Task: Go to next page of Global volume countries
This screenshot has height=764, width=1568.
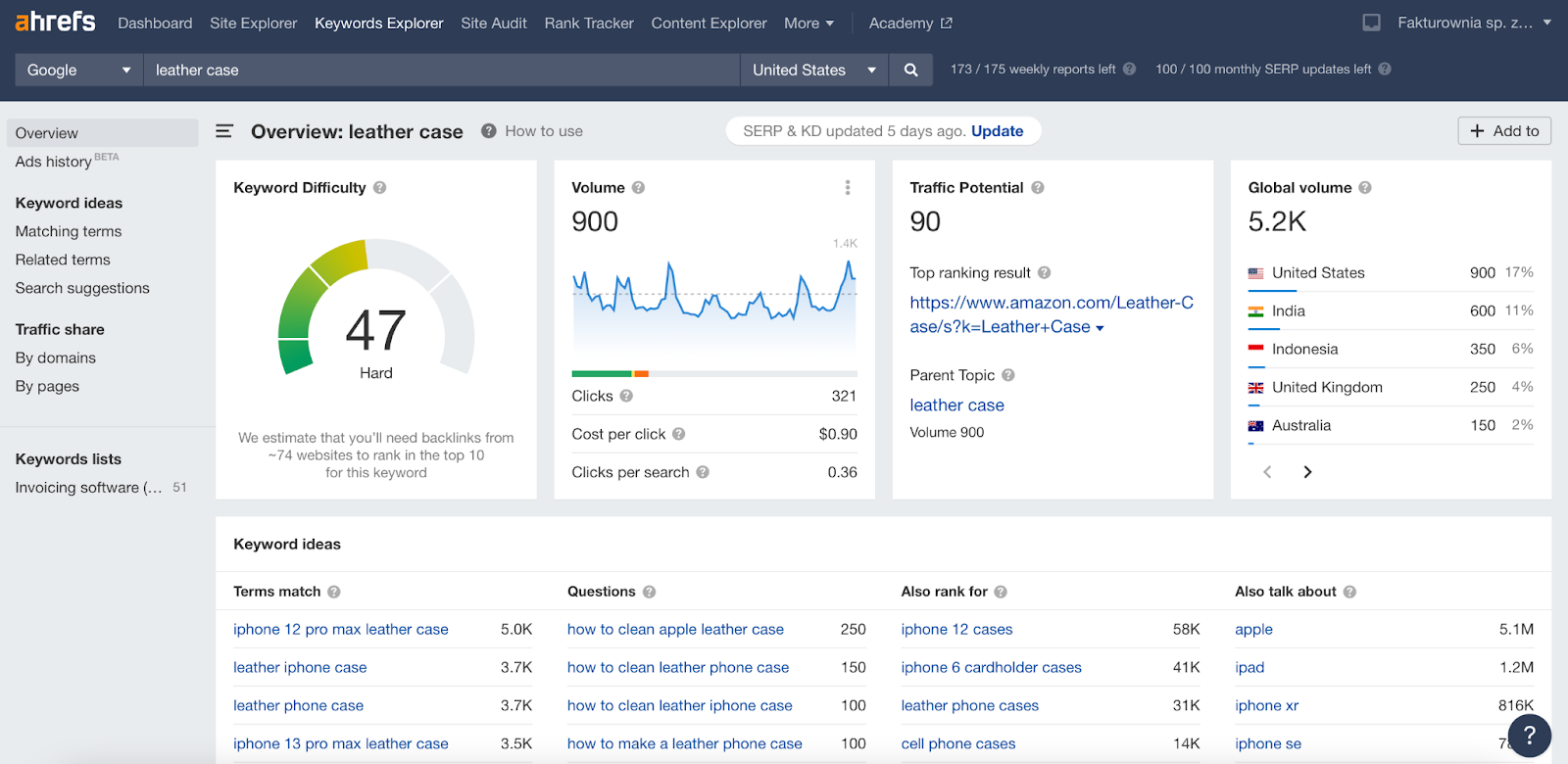Action: click(1307, 472)
